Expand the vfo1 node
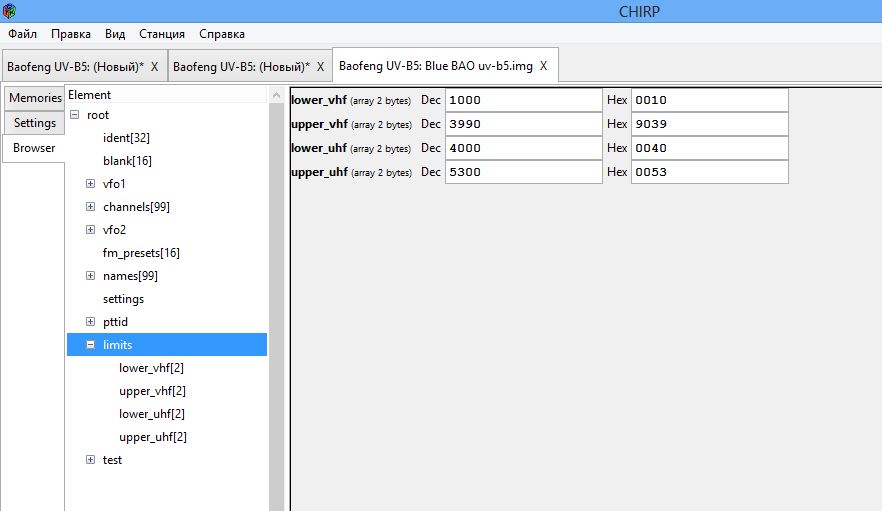This screenshot has width=882, height=511. 90,183
